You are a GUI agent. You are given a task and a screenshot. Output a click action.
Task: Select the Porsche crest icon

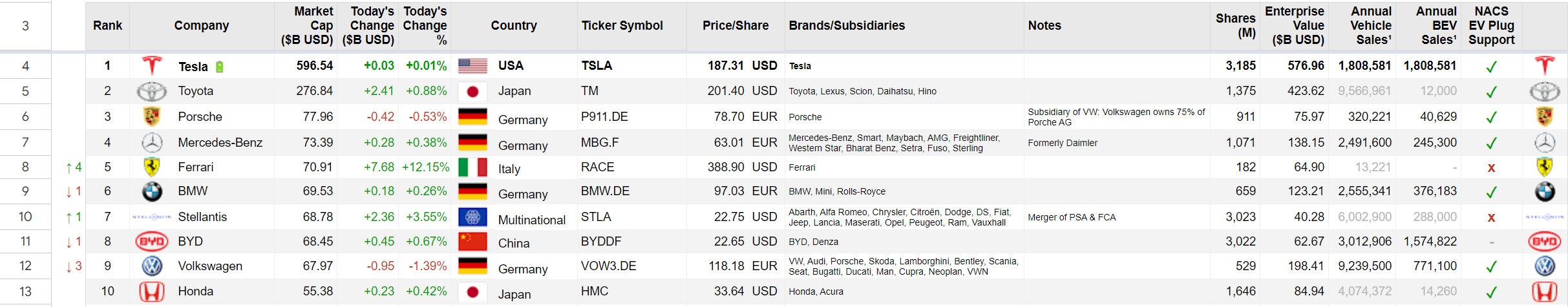coord(152,117)
